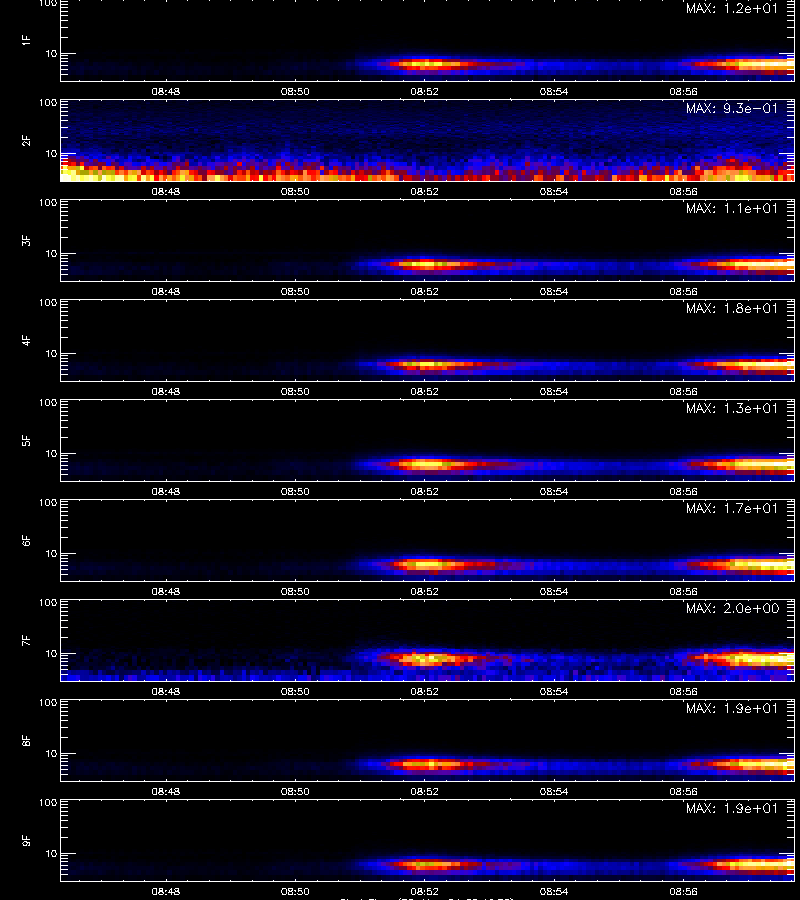Click the 100 y-axis label of panel 9F

48,803
